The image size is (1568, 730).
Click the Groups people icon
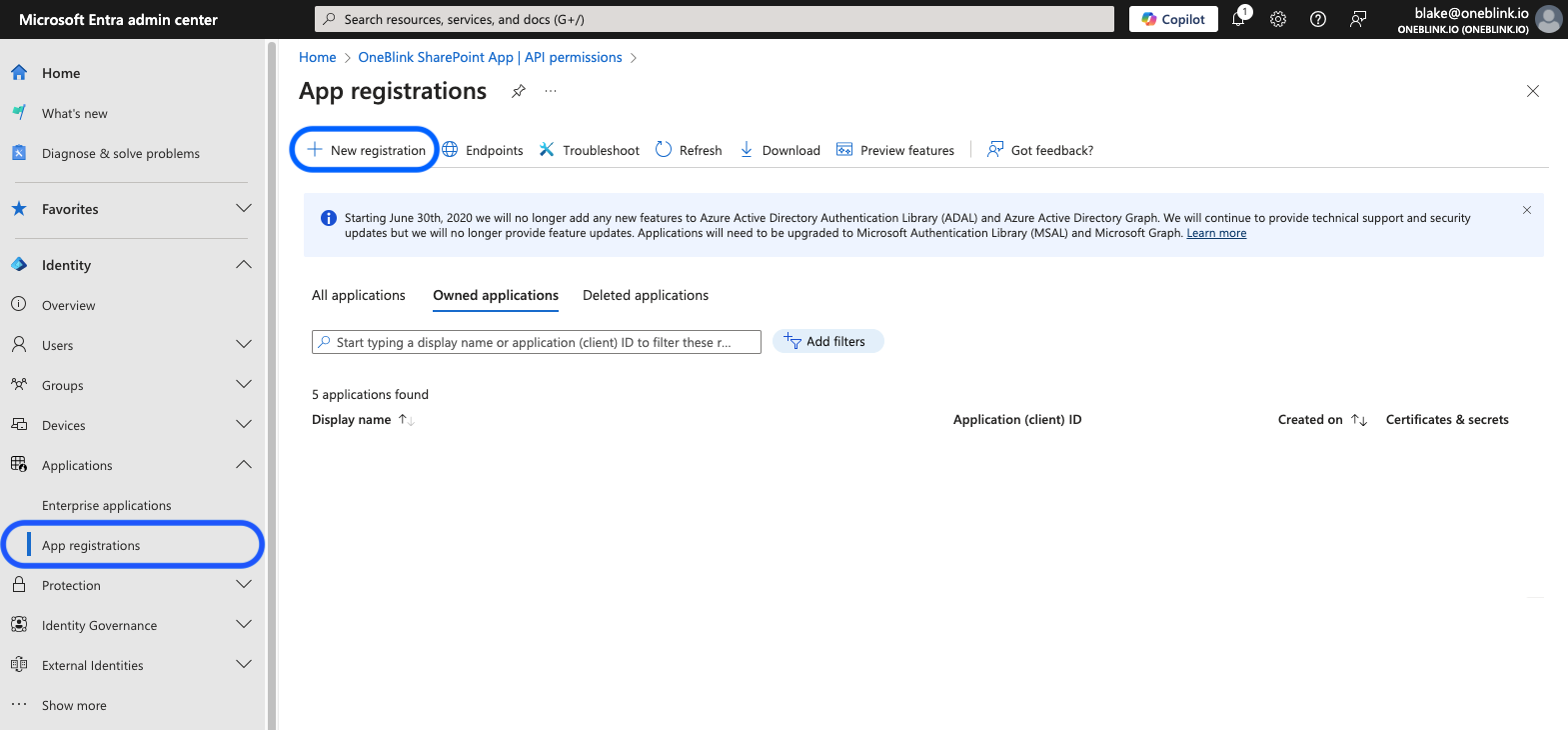click(x=19, y=384)
